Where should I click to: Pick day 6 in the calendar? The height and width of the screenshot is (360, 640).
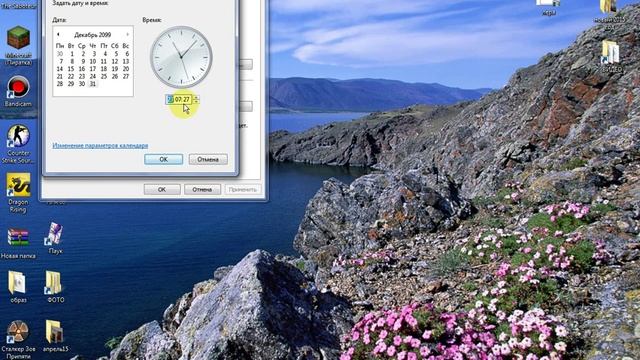pyautogui.click(x=127, y=53)
